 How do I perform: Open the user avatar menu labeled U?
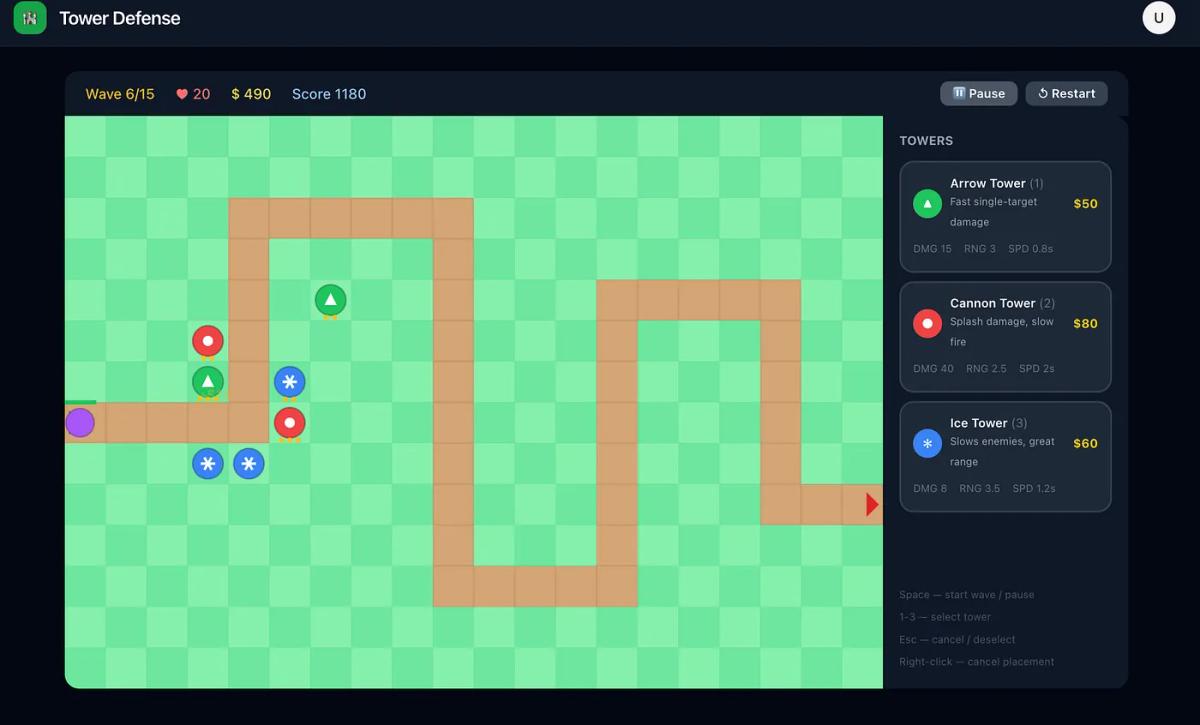1158,17
